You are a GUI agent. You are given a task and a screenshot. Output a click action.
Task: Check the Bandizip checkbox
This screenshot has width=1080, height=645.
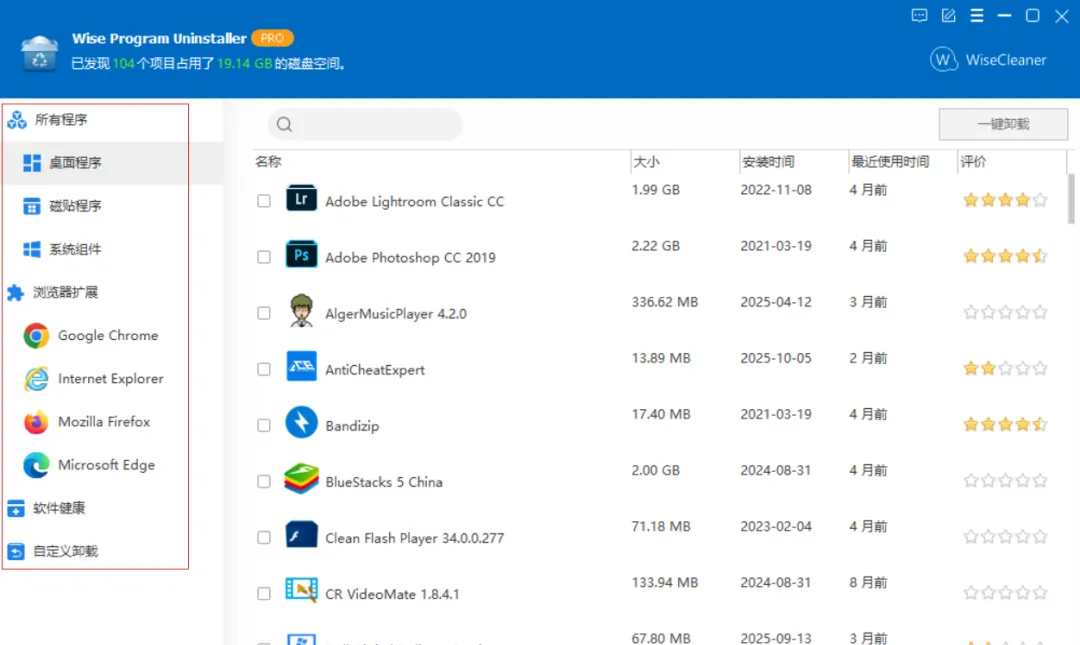(264, 426)
